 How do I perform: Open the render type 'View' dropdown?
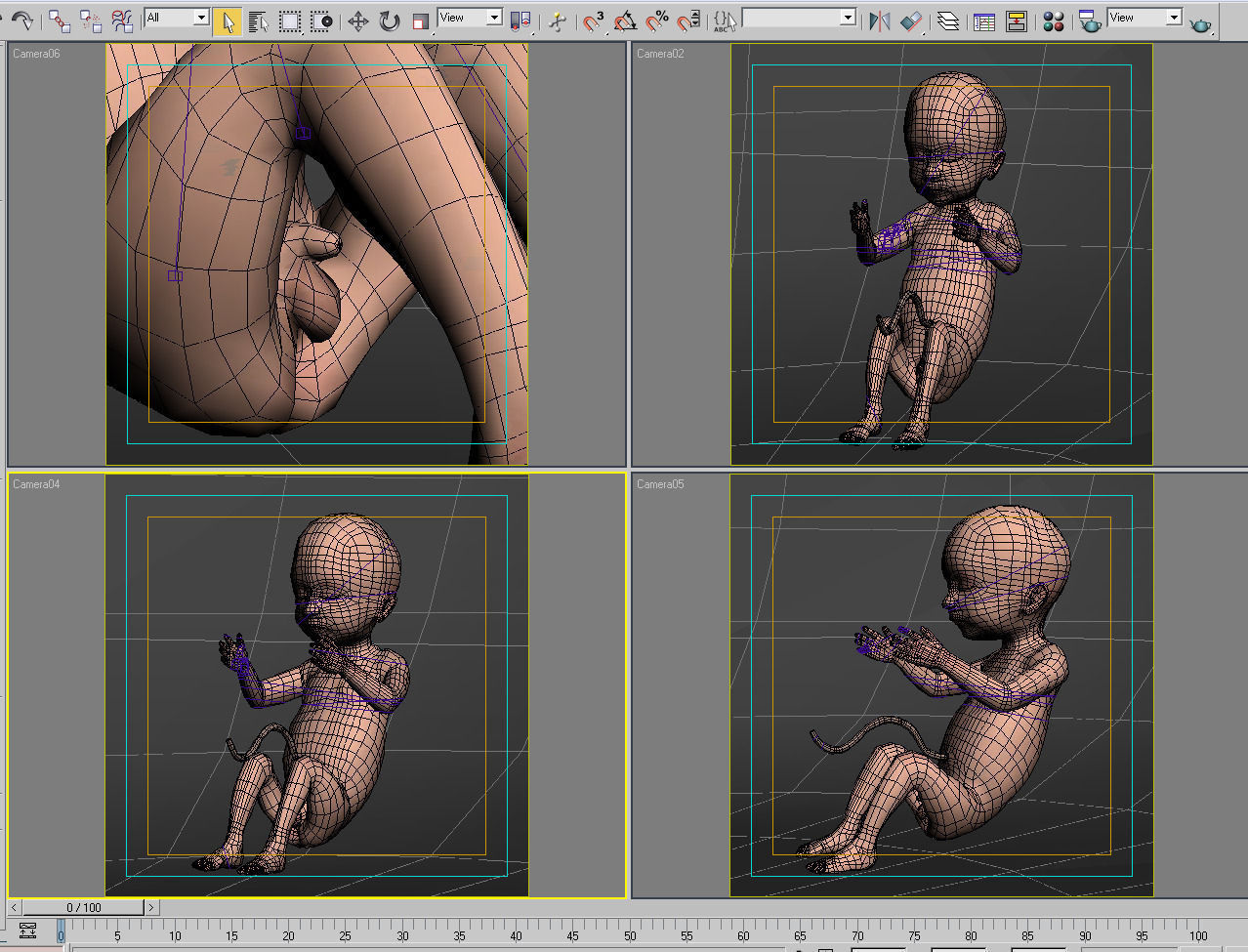tap(1145, 18)
